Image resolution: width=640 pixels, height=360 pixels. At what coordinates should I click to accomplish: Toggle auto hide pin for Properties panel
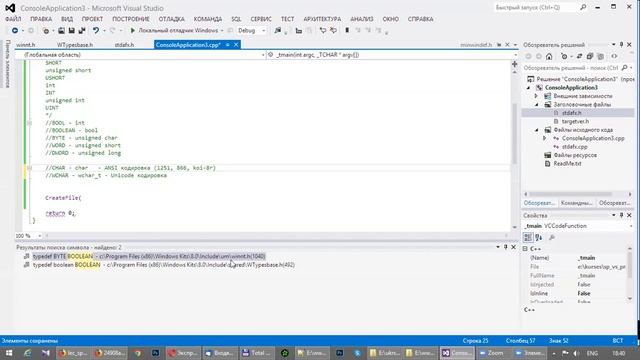point(621,215)
